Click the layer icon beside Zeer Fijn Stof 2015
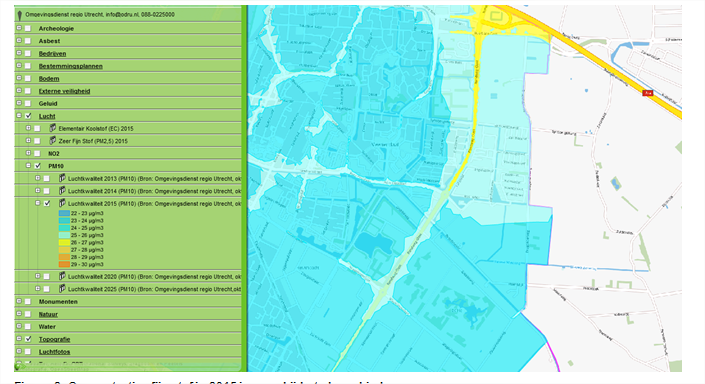The image size is (705, 384). click(53, 141)
